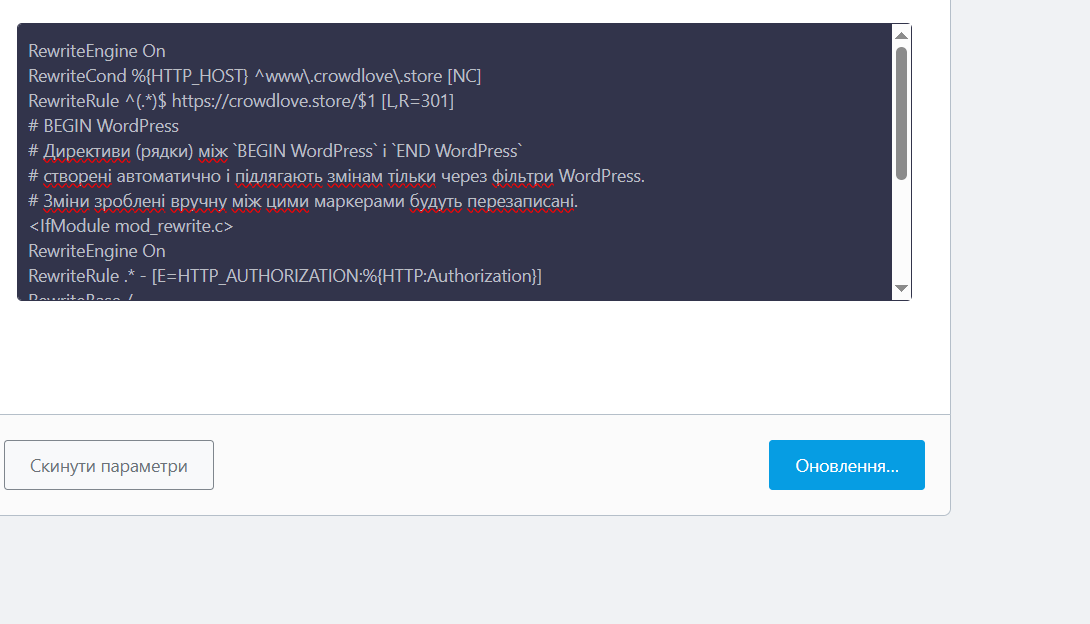Click the RewriteCond %{HTTP_HOST} line
Image resolution: width=1090 pixels, height=624 pixels.
coord(254,76)
